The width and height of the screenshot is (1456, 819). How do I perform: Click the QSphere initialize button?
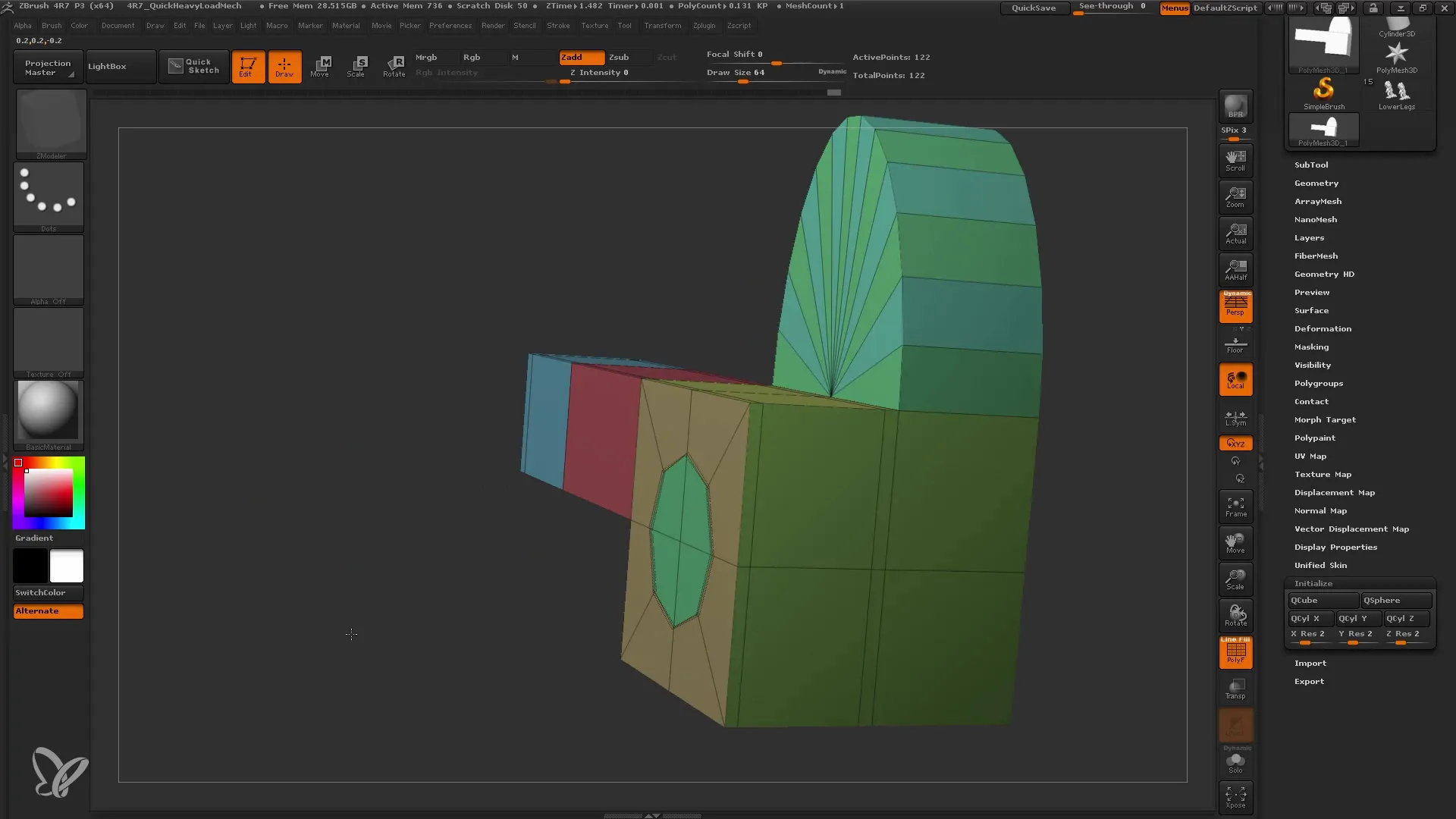tap(1395, 601)
